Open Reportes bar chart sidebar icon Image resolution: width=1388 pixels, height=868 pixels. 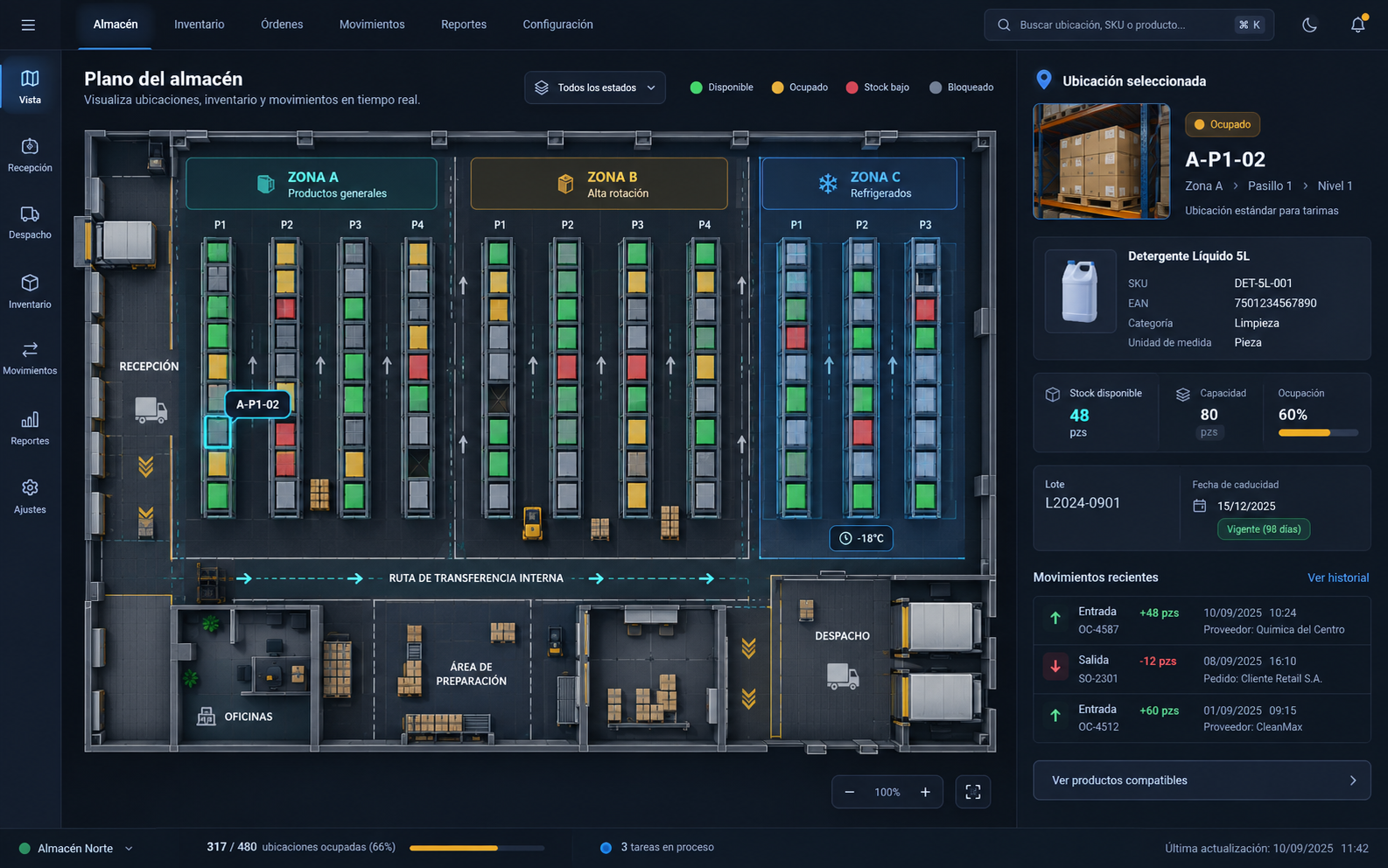(x=30, y=419)
